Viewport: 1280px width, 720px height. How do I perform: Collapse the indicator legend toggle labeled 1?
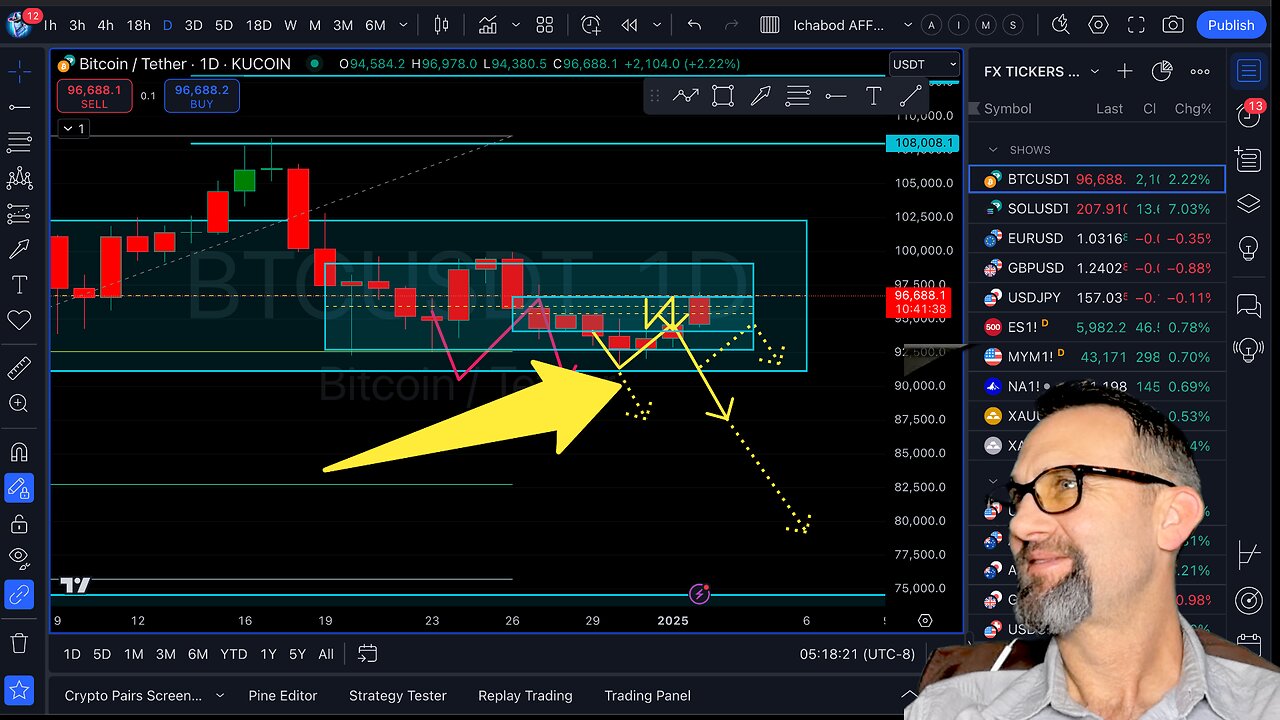coord(73,128)
